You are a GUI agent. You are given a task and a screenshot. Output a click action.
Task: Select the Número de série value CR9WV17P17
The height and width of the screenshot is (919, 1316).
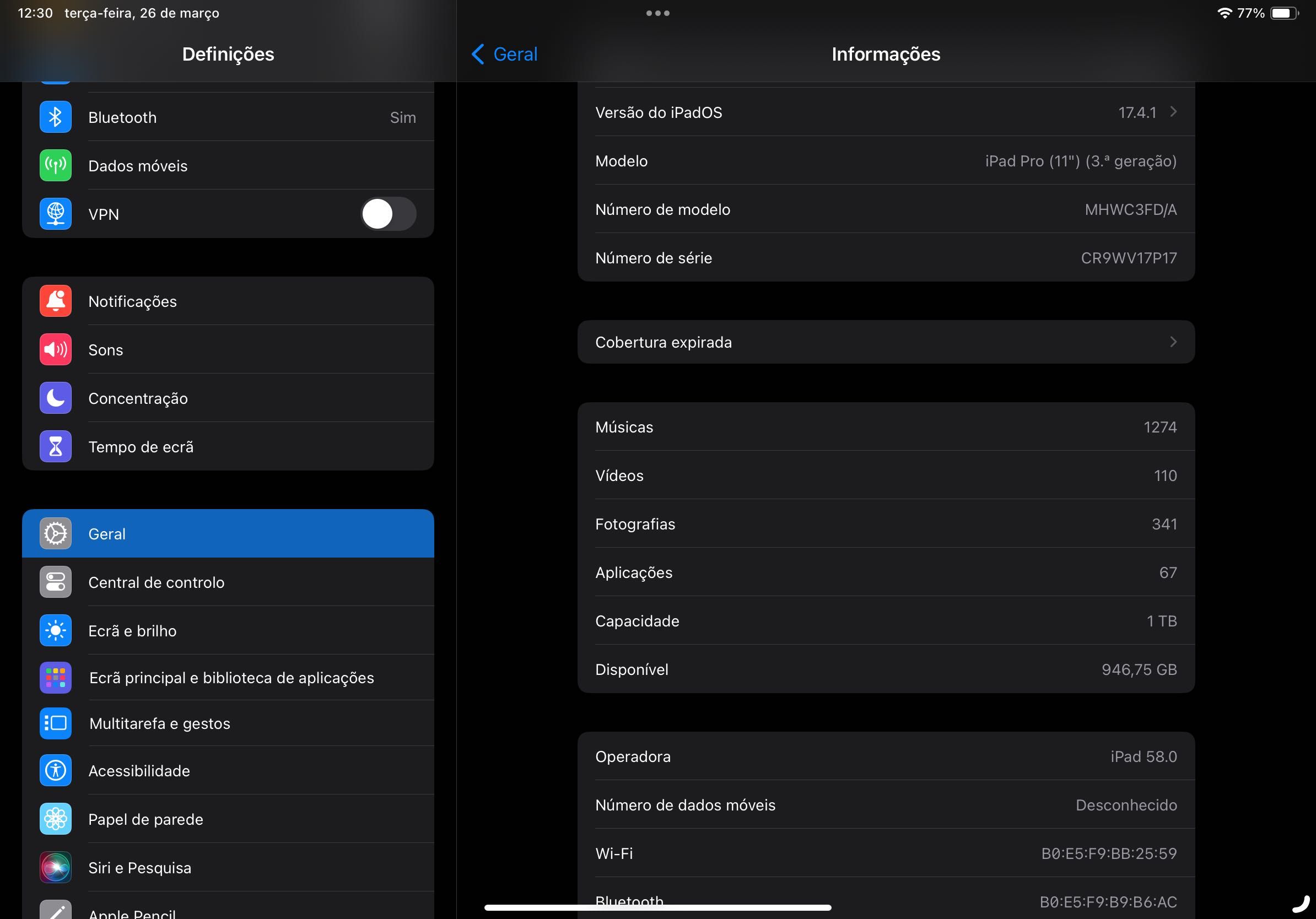point(1129,258)
